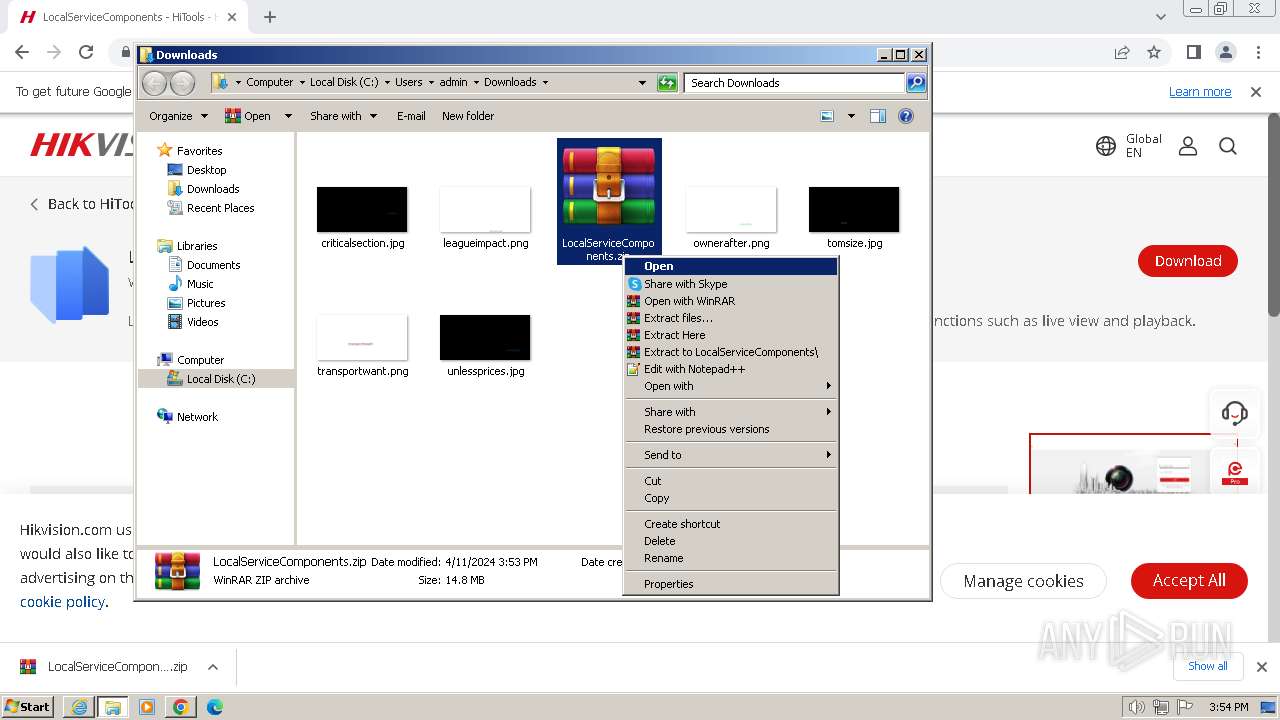Select Desktop in navigation pane
This screenshot has height=720, width=1280.
pyautogui.click(x=206, y=170)
